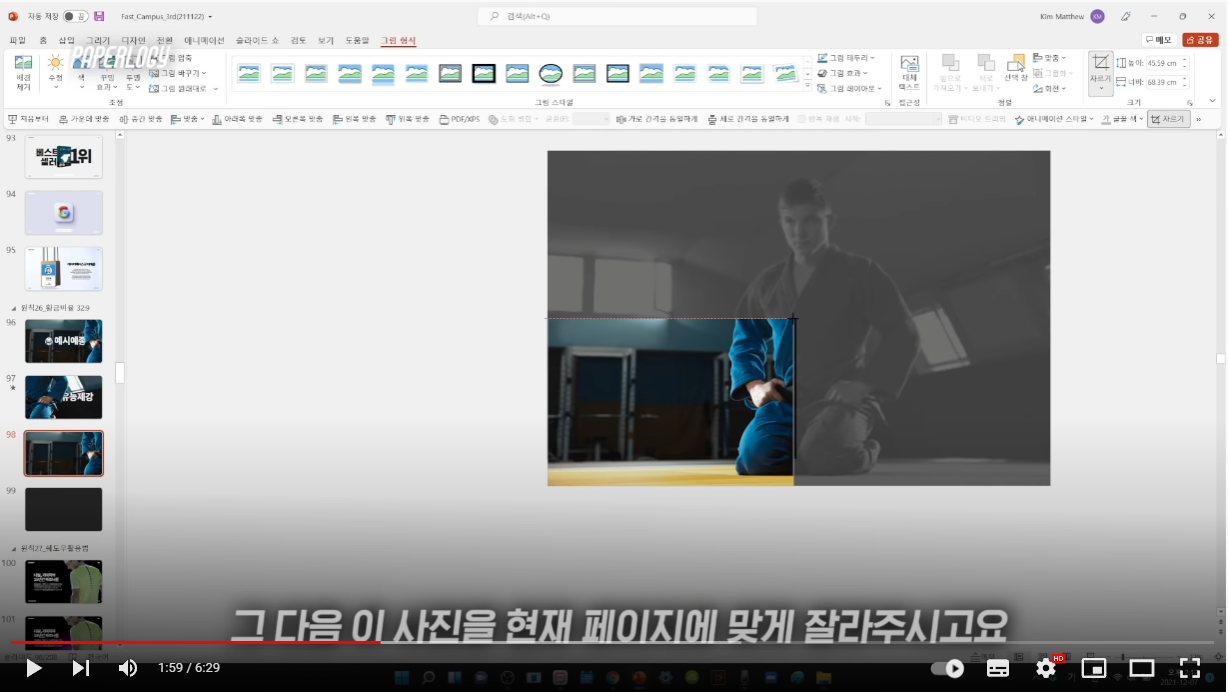1228x692 pixels.
Task: Enter YouTube fullscreen mode
Action: coord(1190,667)
